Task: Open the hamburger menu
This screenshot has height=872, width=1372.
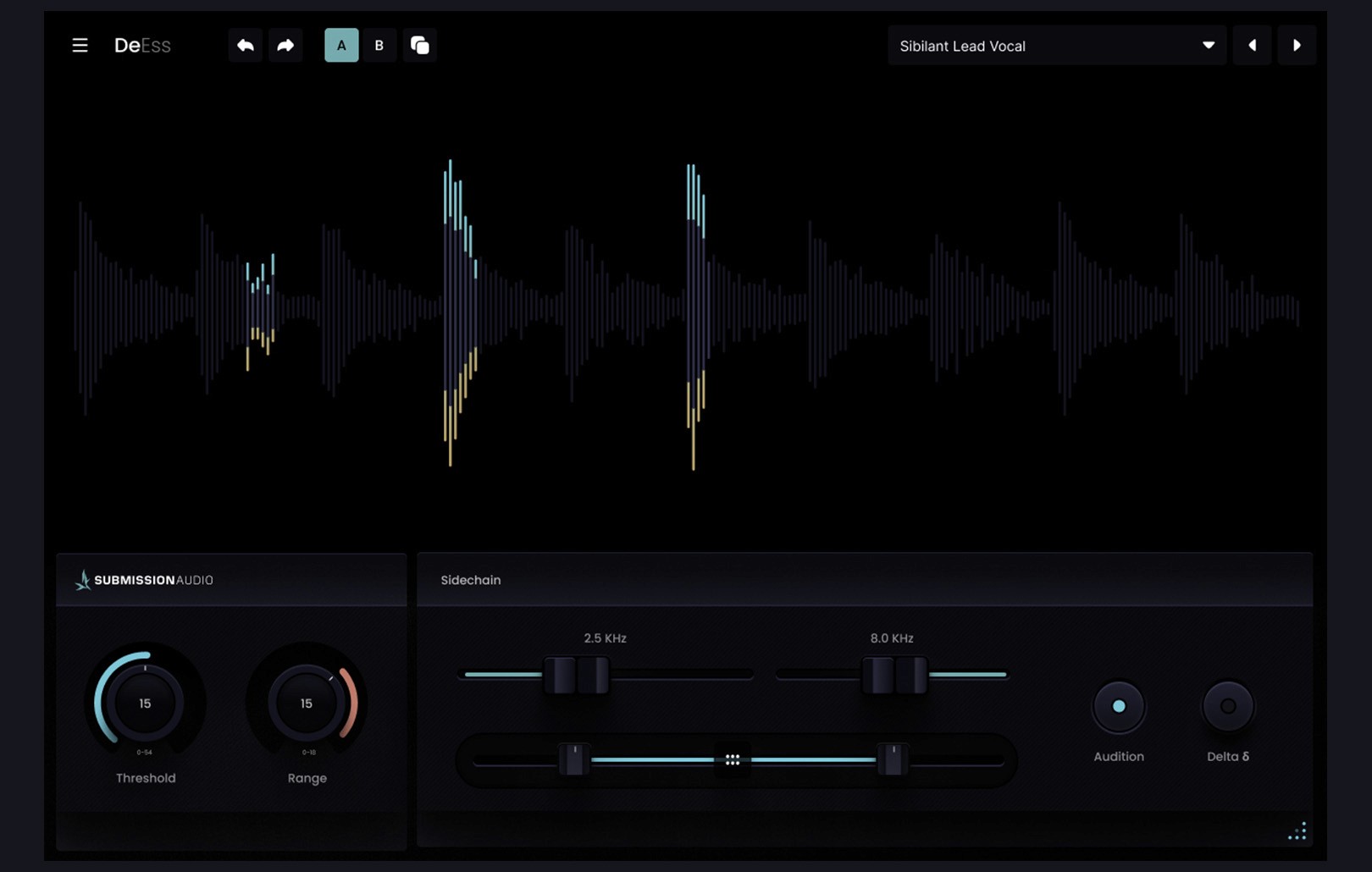Action: tap(80, 46)
